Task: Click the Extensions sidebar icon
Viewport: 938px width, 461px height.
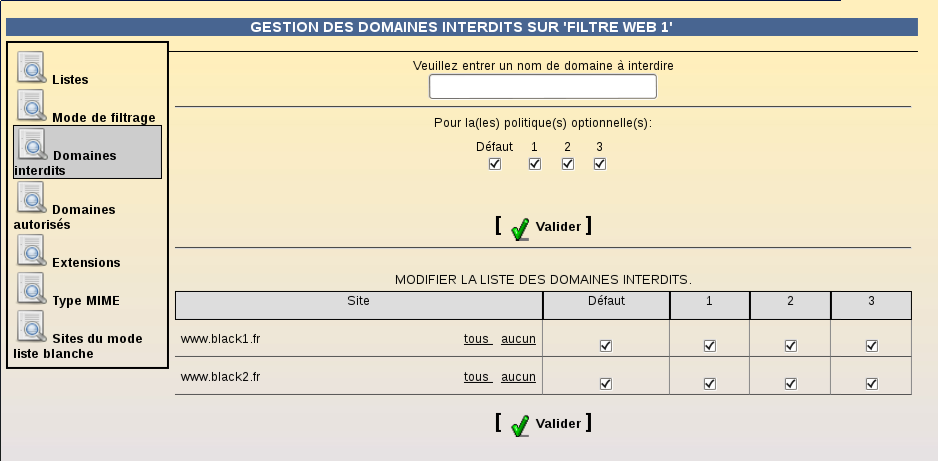Action: click(32, 250)
